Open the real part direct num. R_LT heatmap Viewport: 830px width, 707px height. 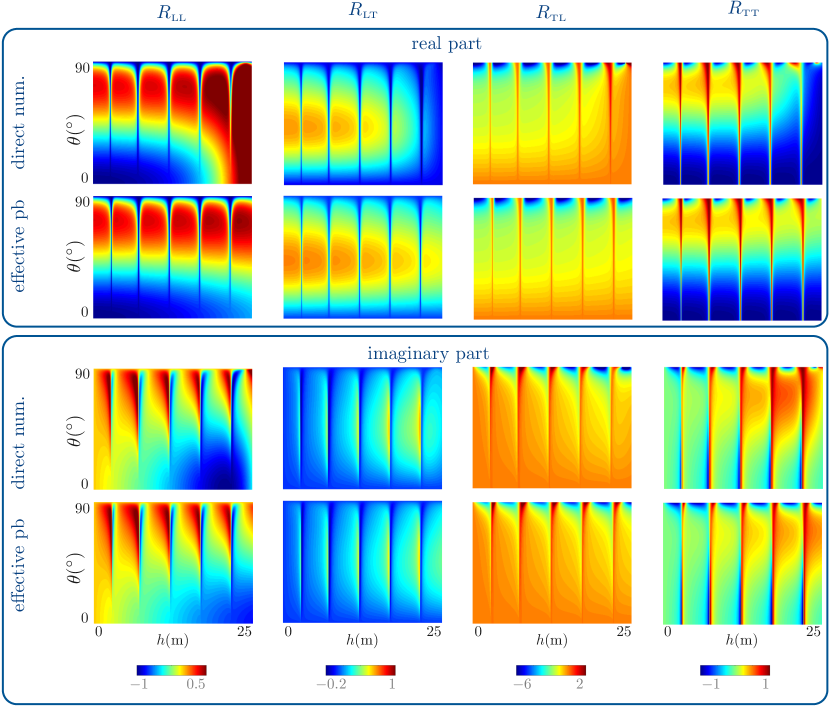point(363,124)
